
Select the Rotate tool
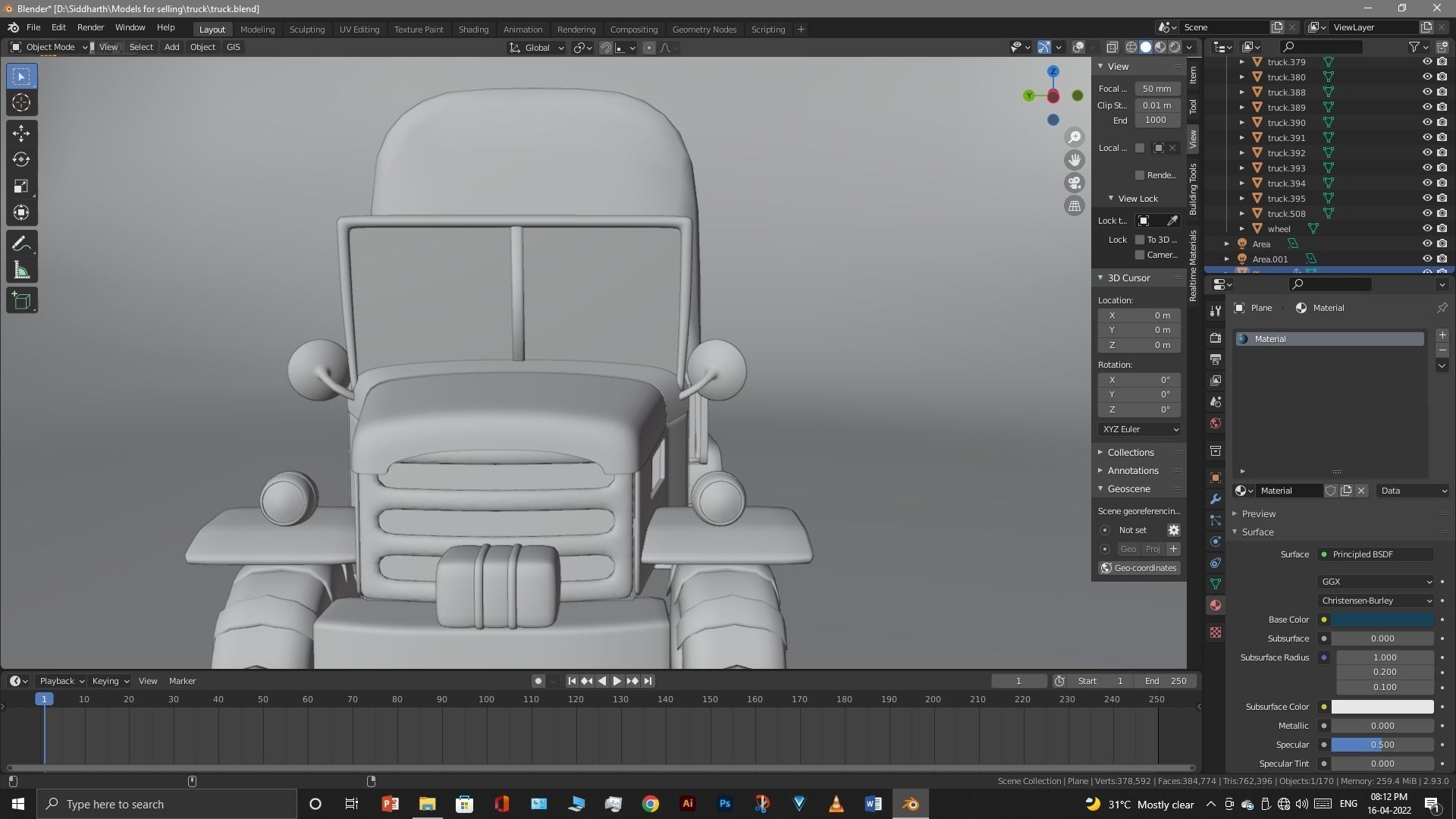[21, 160]
